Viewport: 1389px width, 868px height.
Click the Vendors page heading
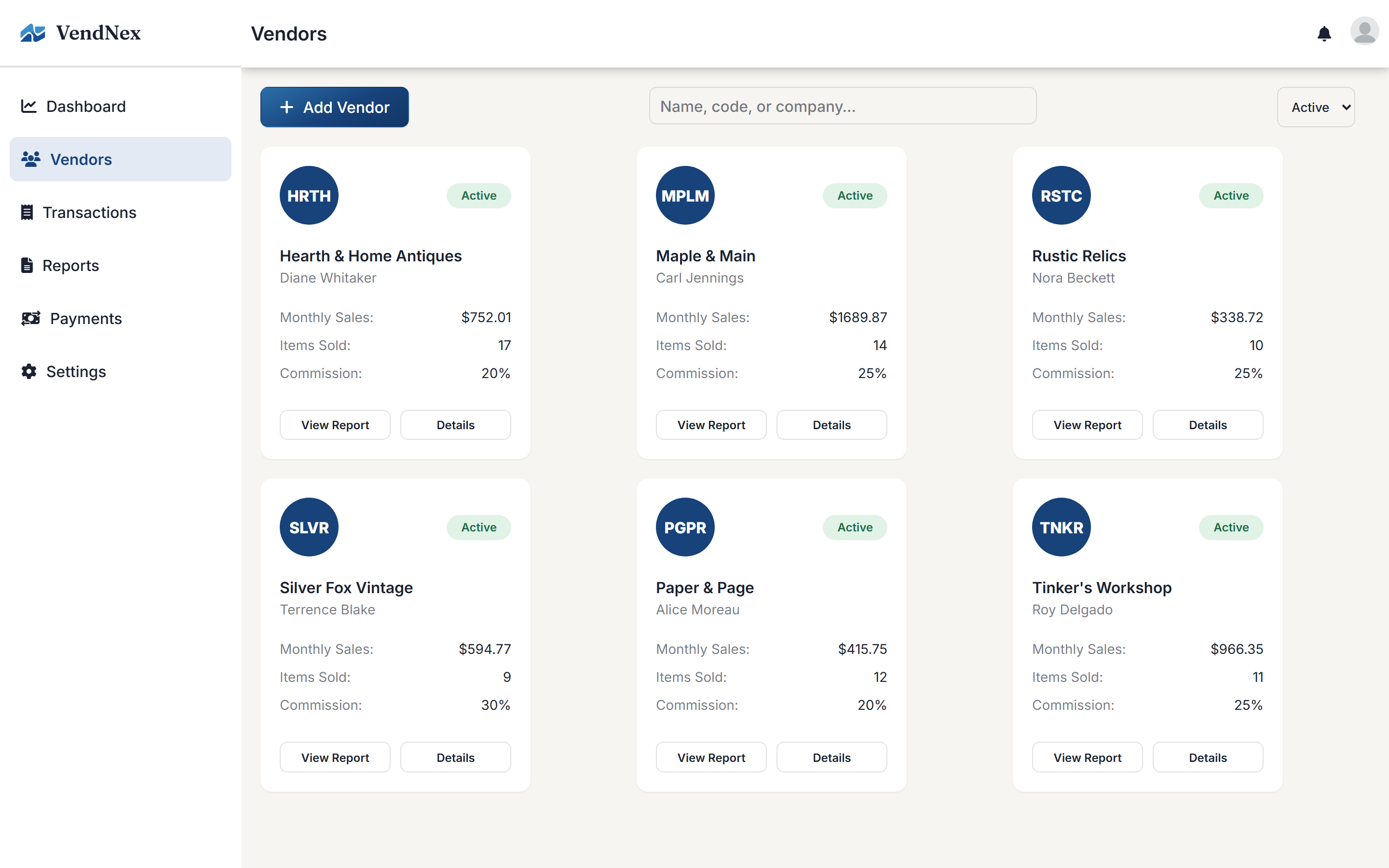(289, 33)
